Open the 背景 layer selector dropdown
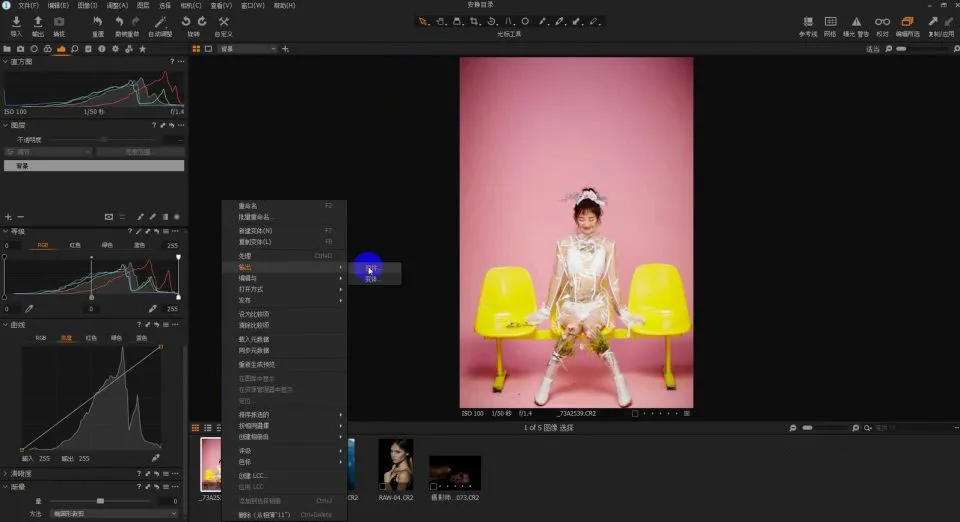This screenshot has height=522, width=960. [247, 49]
